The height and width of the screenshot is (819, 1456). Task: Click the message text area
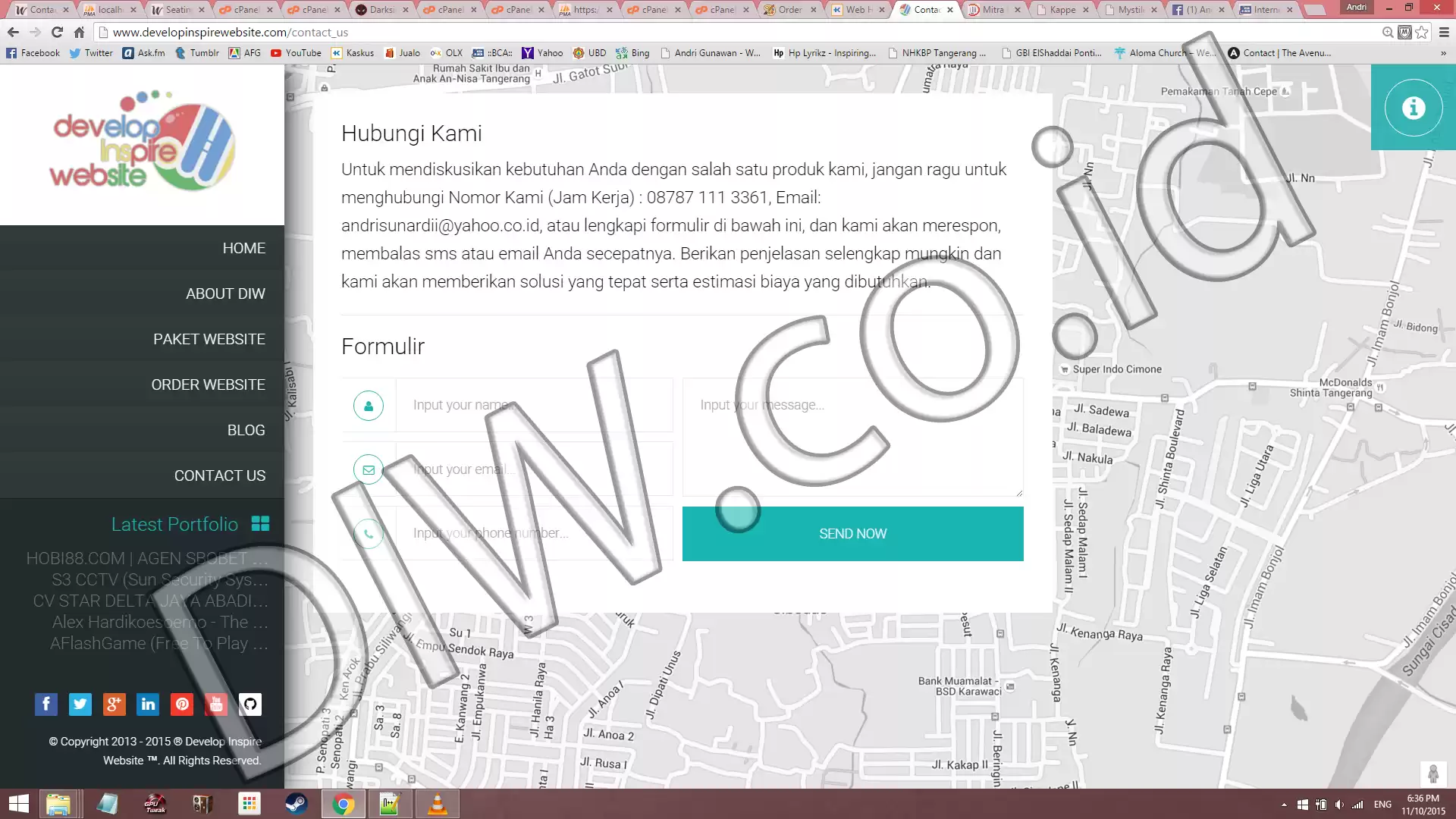pos(853,438)
